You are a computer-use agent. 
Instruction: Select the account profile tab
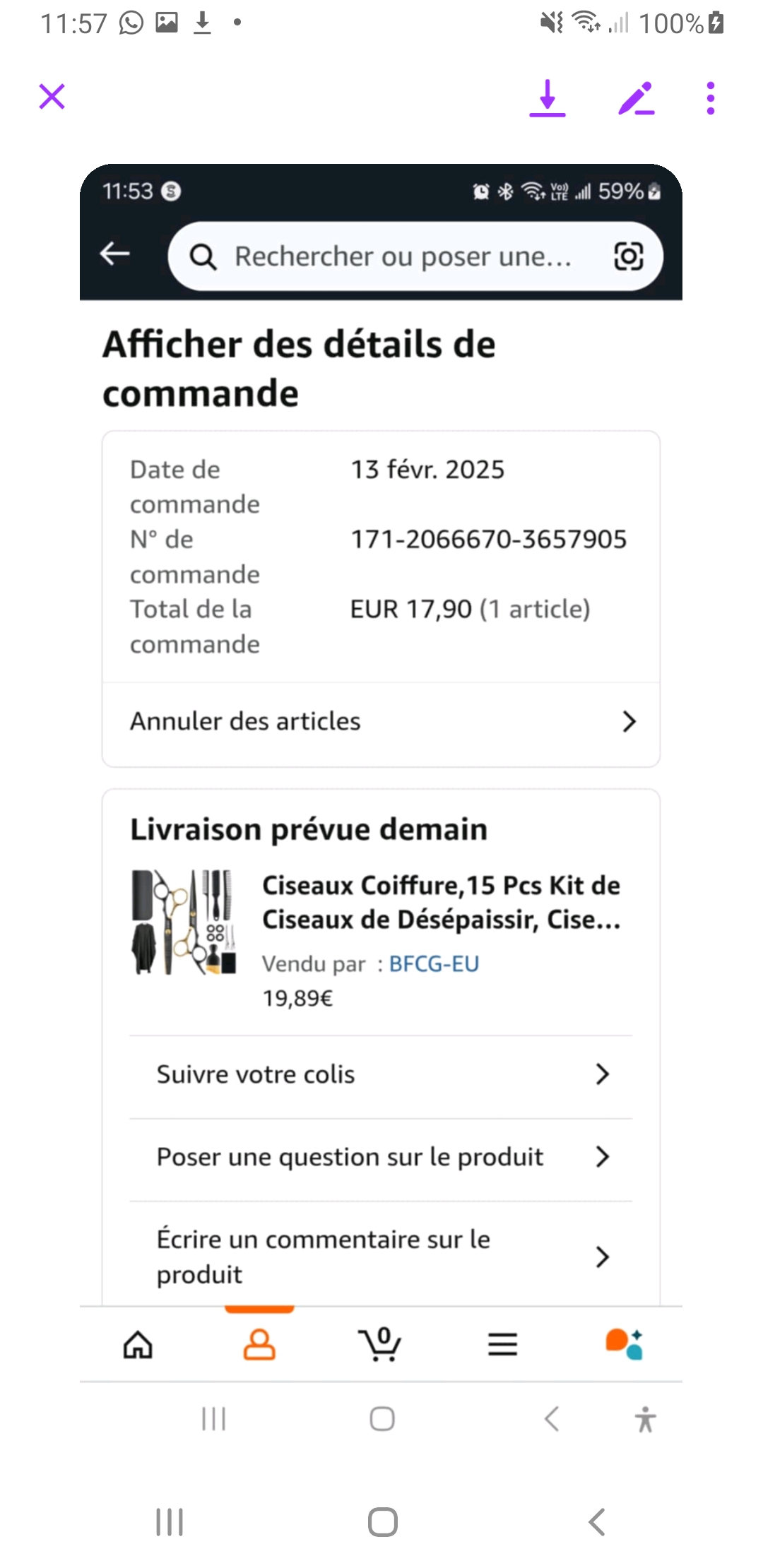coord(259,1344)
